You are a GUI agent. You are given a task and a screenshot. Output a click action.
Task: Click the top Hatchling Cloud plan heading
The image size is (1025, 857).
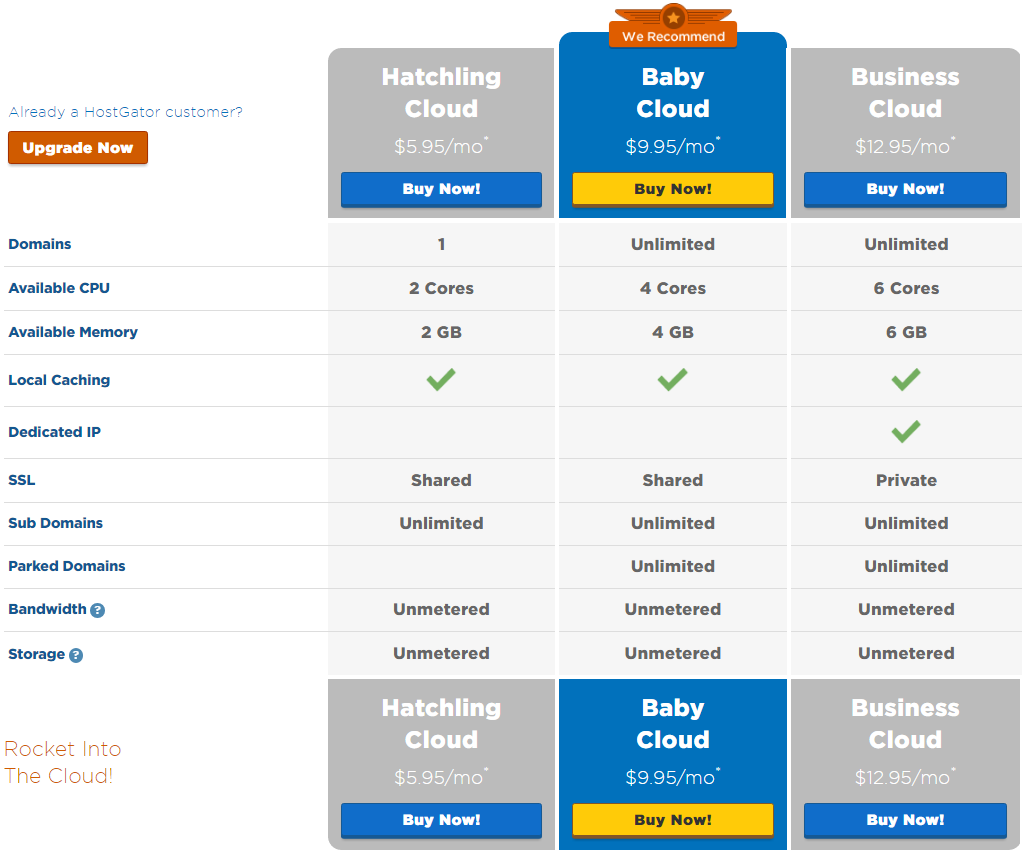441,93
